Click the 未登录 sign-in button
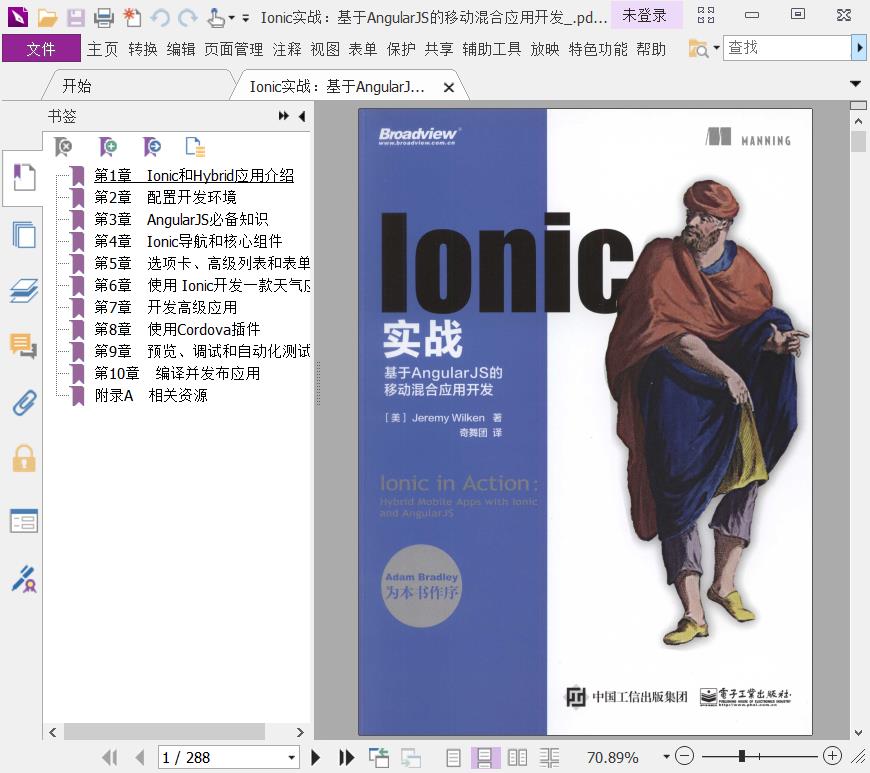870x773 pixels. (x=645, y=16)
